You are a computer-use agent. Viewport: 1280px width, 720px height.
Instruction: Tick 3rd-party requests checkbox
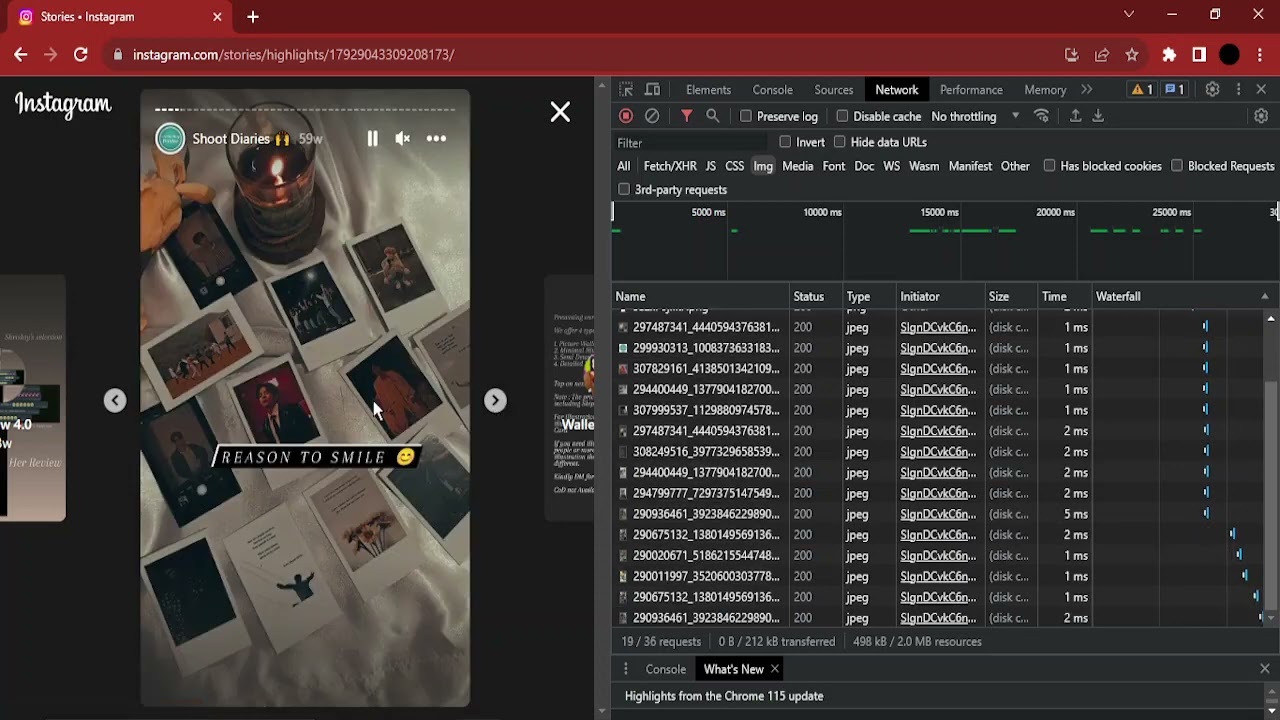click(624, 189)
